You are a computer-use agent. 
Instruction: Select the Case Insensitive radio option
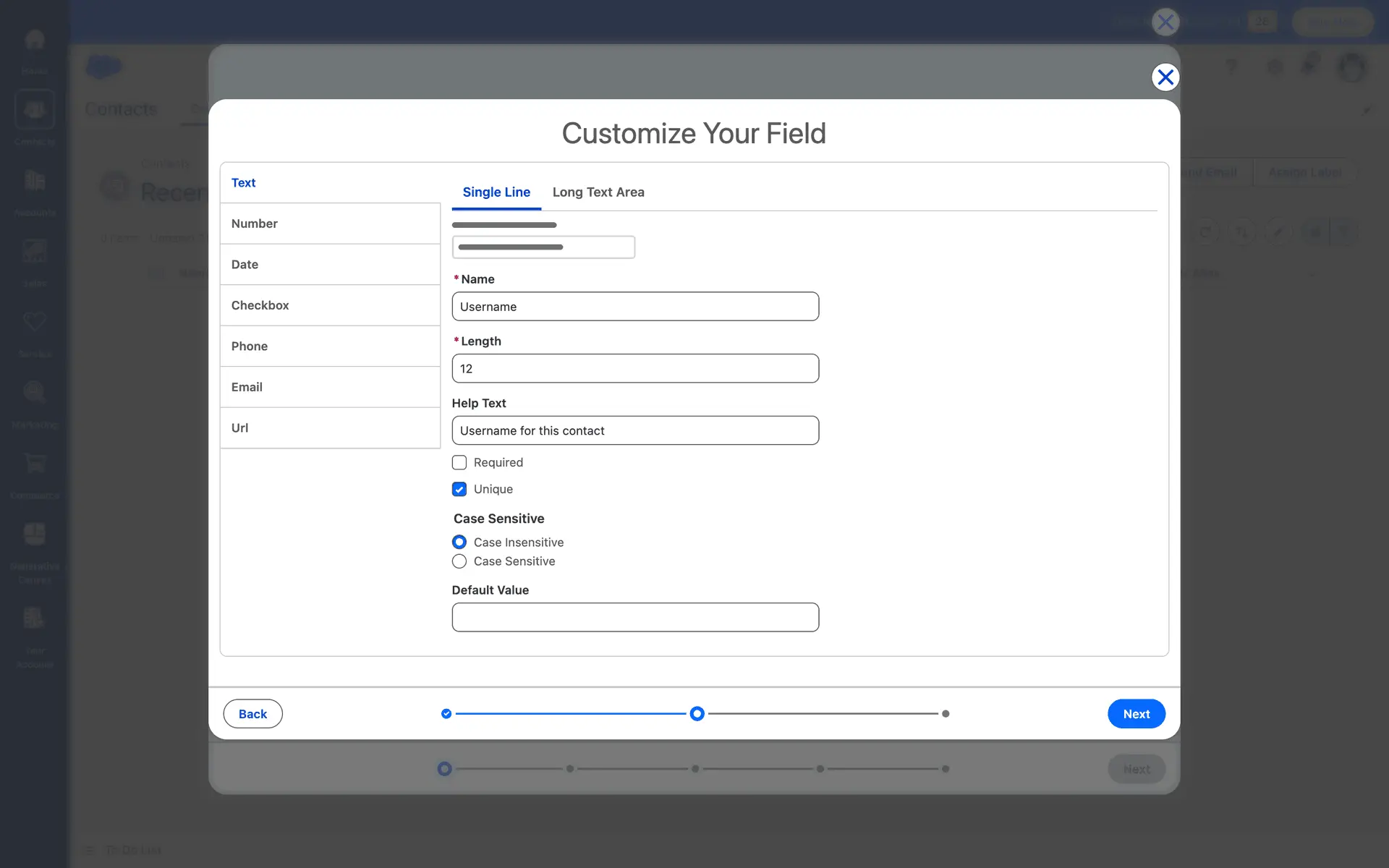[x=459, y=542]
